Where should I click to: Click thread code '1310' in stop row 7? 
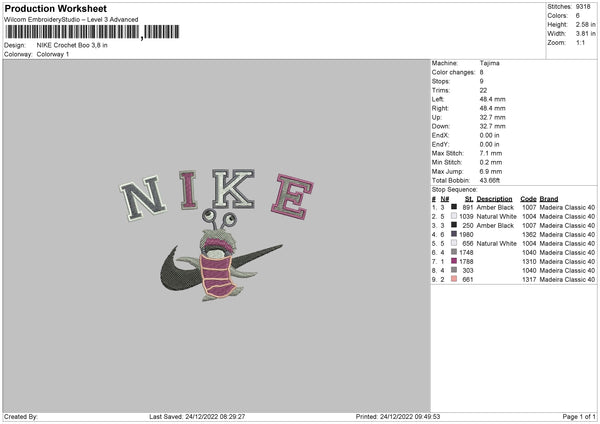[x=529, y=261]
